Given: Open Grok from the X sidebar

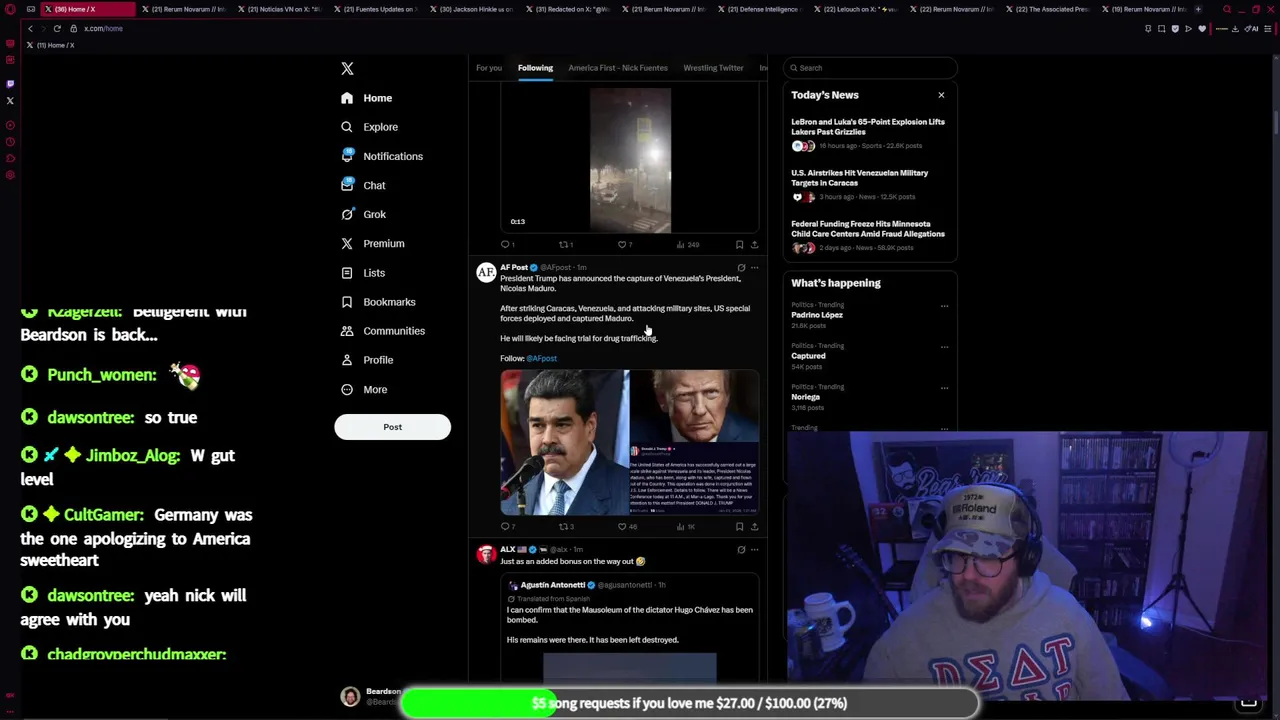Looking at the screenshot, I should coord(363,214).
